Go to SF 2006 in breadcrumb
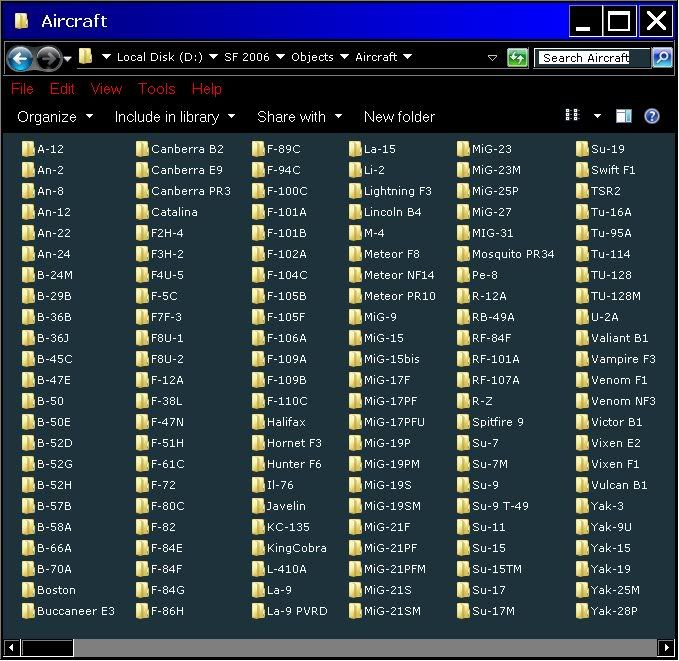This screenshot has width=679, height=661. click(247, 57)
